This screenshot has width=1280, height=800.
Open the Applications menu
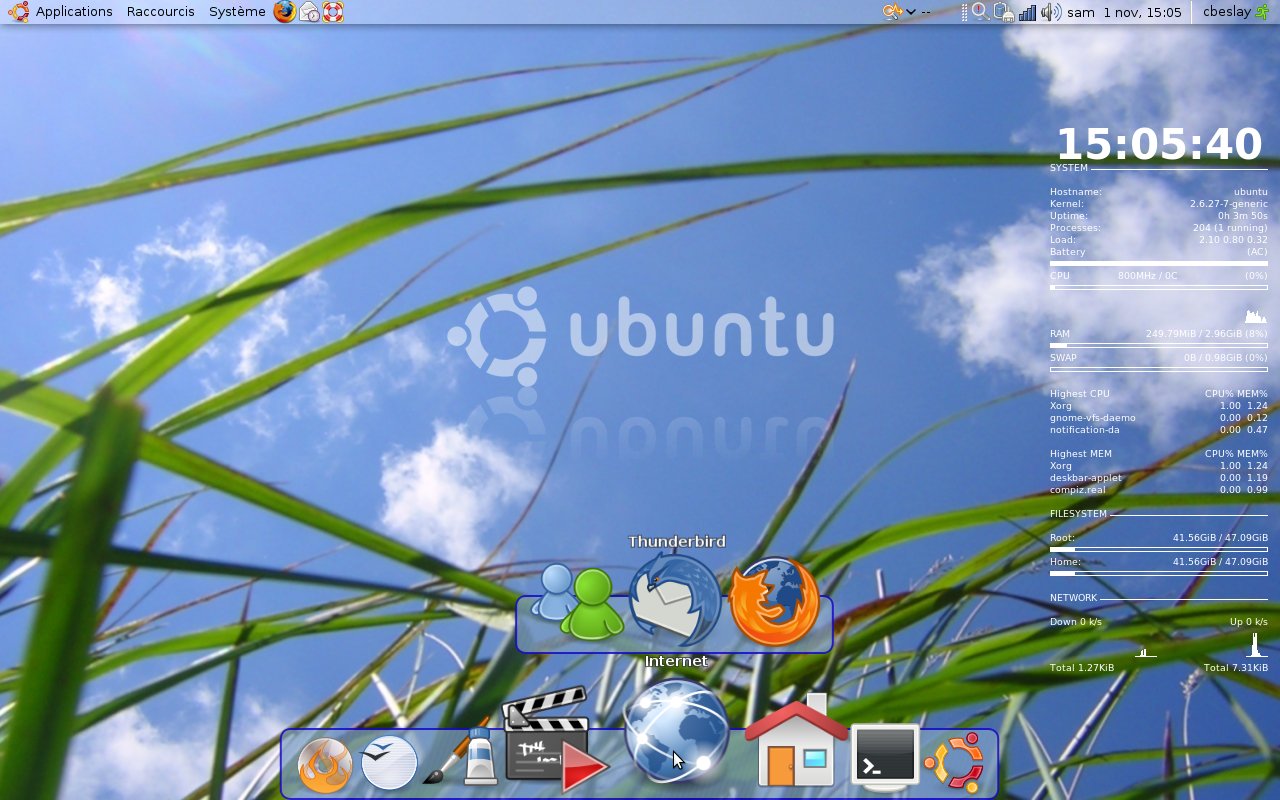click(x=74, y=12)
